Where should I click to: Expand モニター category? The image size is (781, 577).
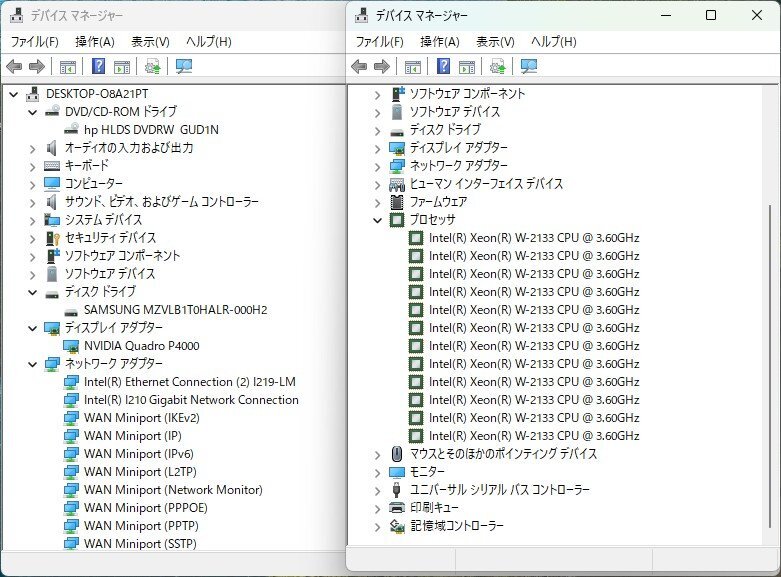(x=378, y=472)
